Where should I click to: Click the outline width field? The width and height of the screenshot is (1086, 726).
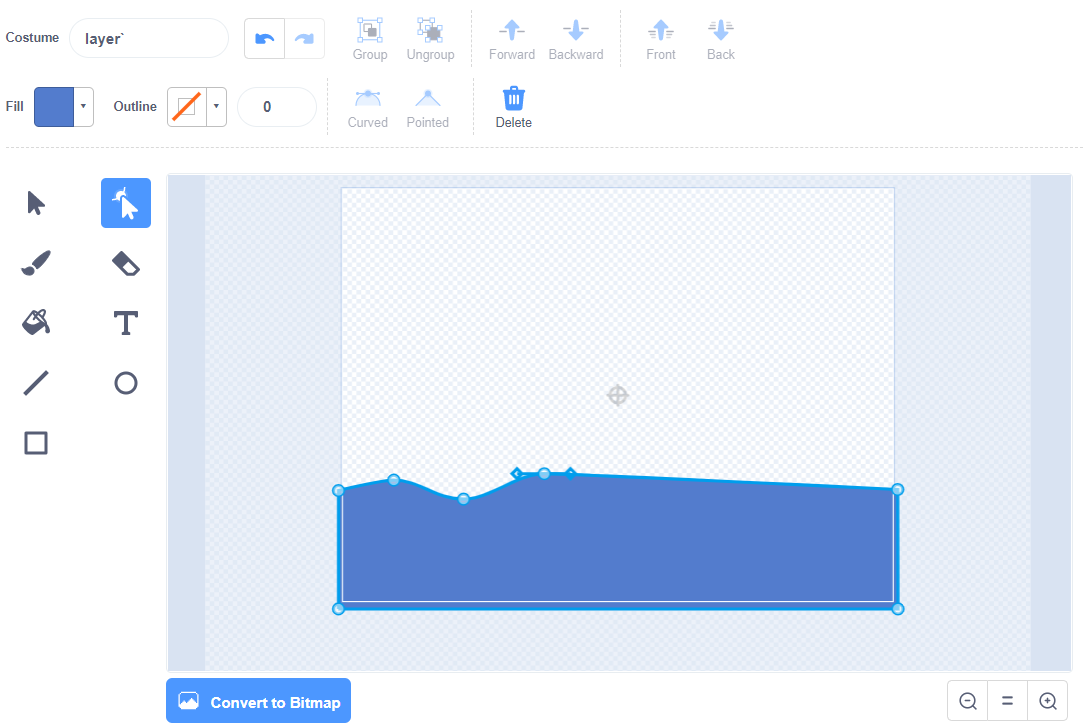pyautogui.click(x=277, y=107)
